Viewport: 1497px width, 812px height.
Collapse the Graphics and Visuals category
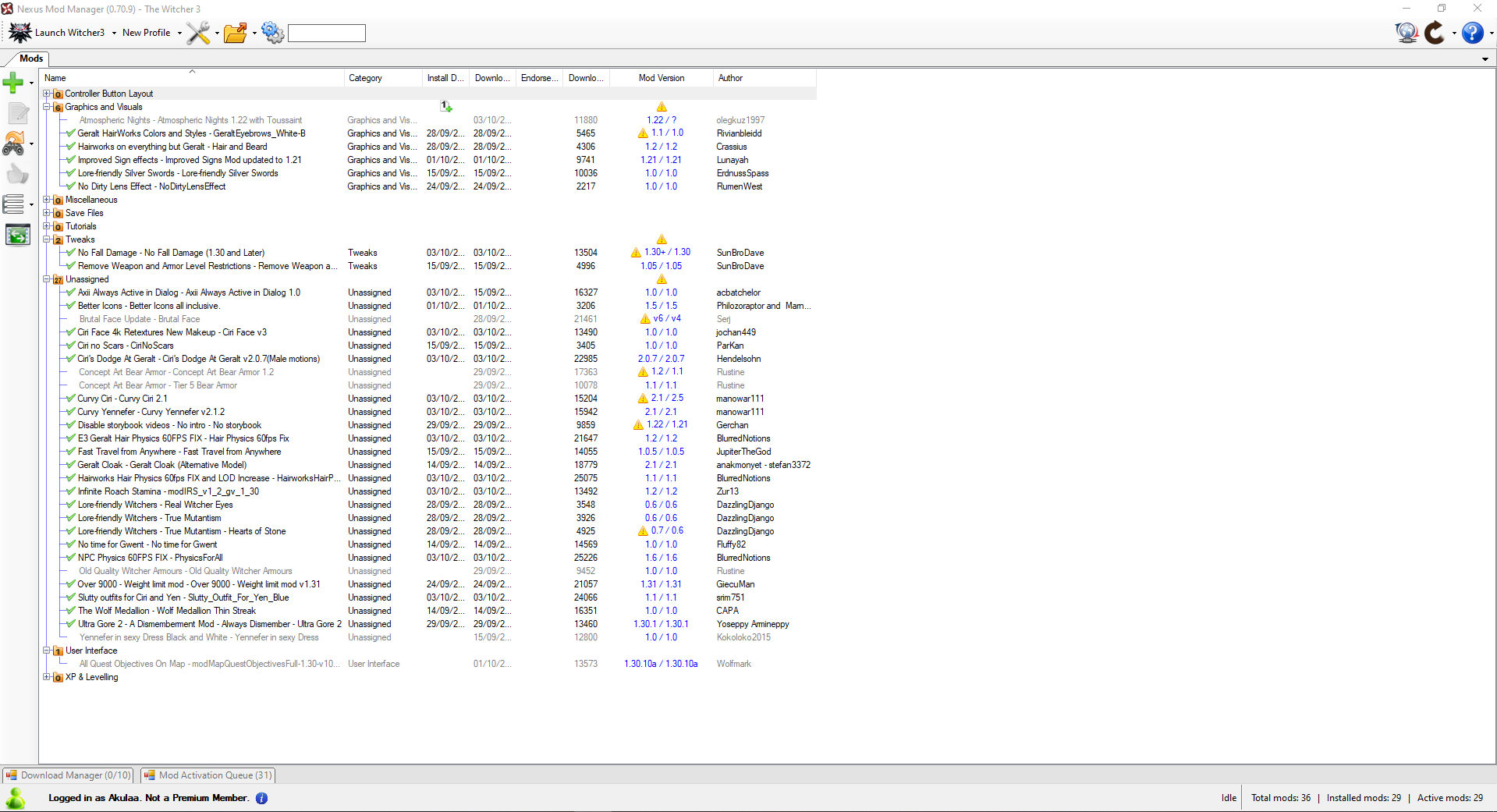tap(47, 107)
